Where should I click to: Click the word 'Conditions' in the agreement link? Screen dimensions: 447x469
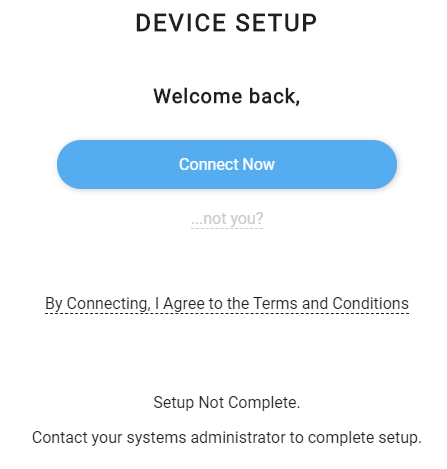tap(370, 303)
